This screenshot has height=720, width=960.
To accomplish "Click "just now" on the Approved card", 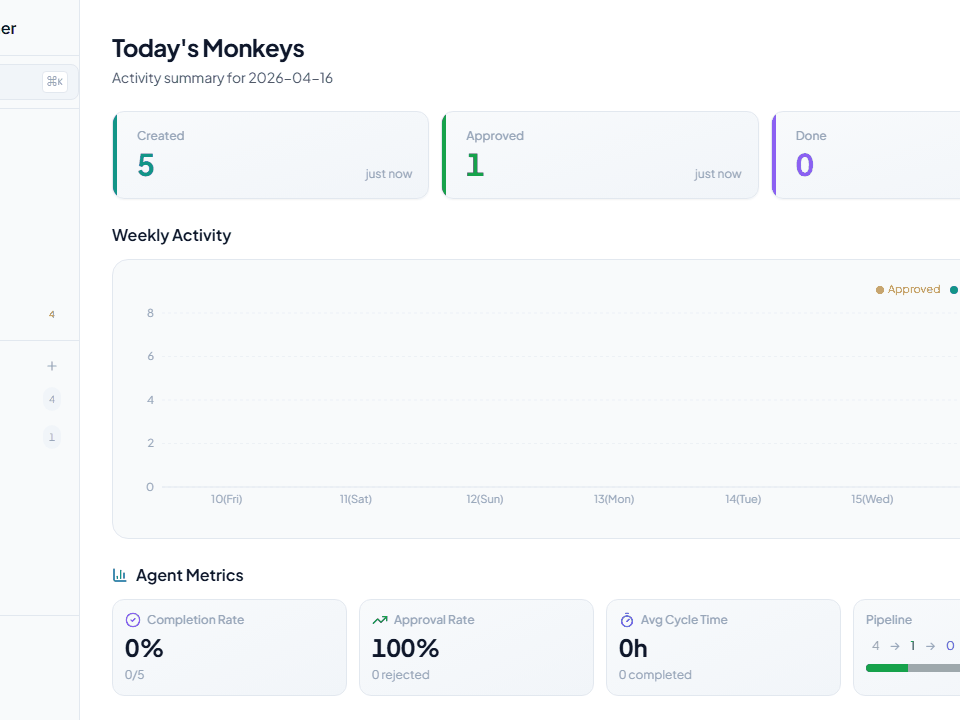I will [x=718, y=173].
